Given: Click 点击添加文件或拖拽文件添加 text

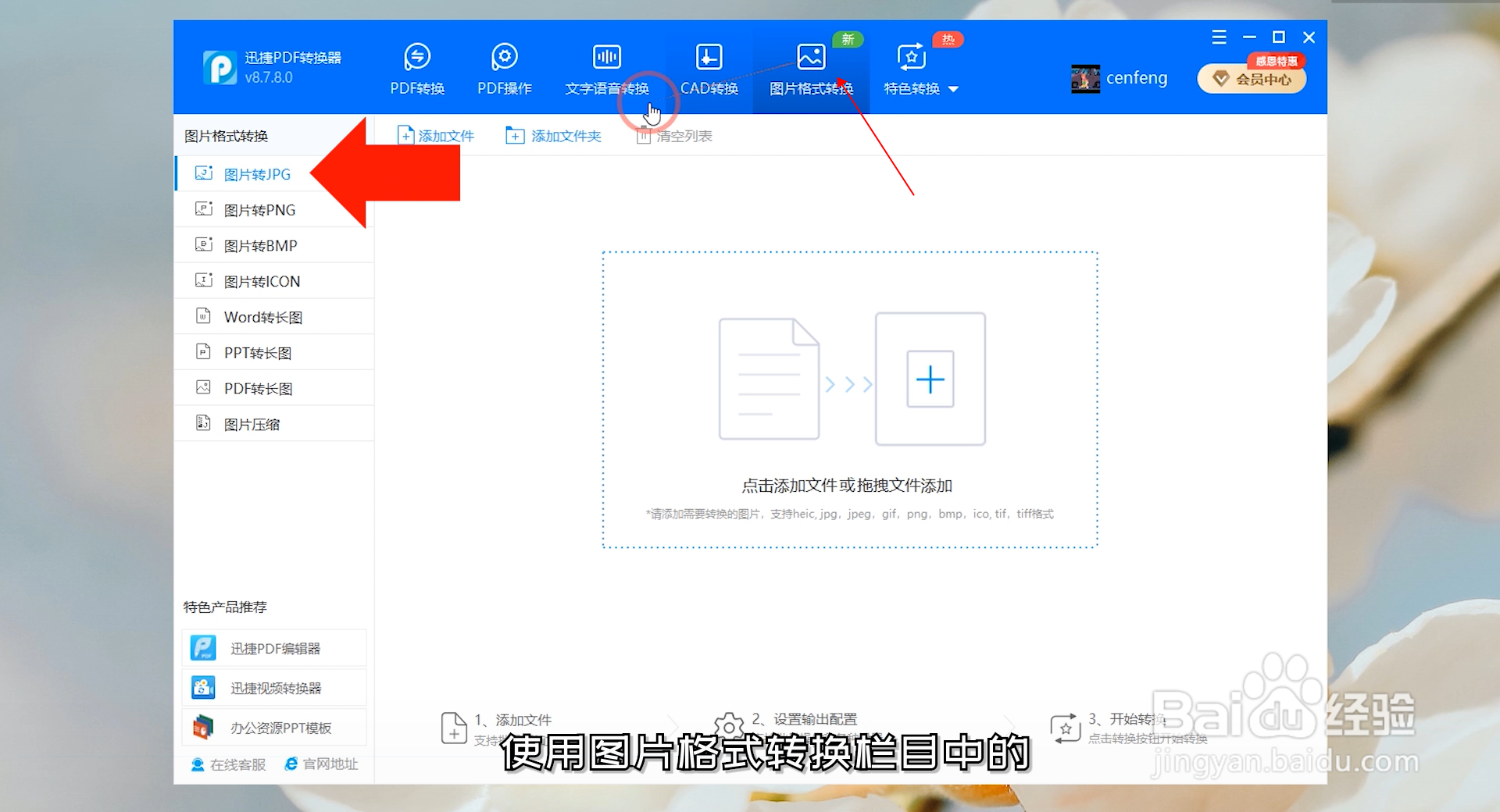Looking at the screenshot, I should tap(847, 486).
